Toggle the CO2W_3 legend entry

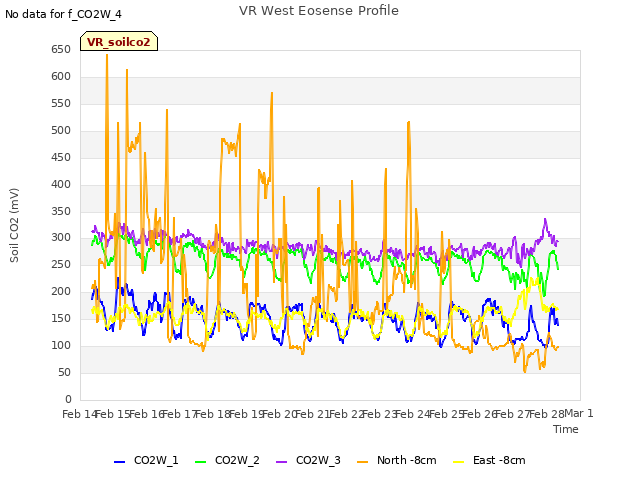[308, 460]
